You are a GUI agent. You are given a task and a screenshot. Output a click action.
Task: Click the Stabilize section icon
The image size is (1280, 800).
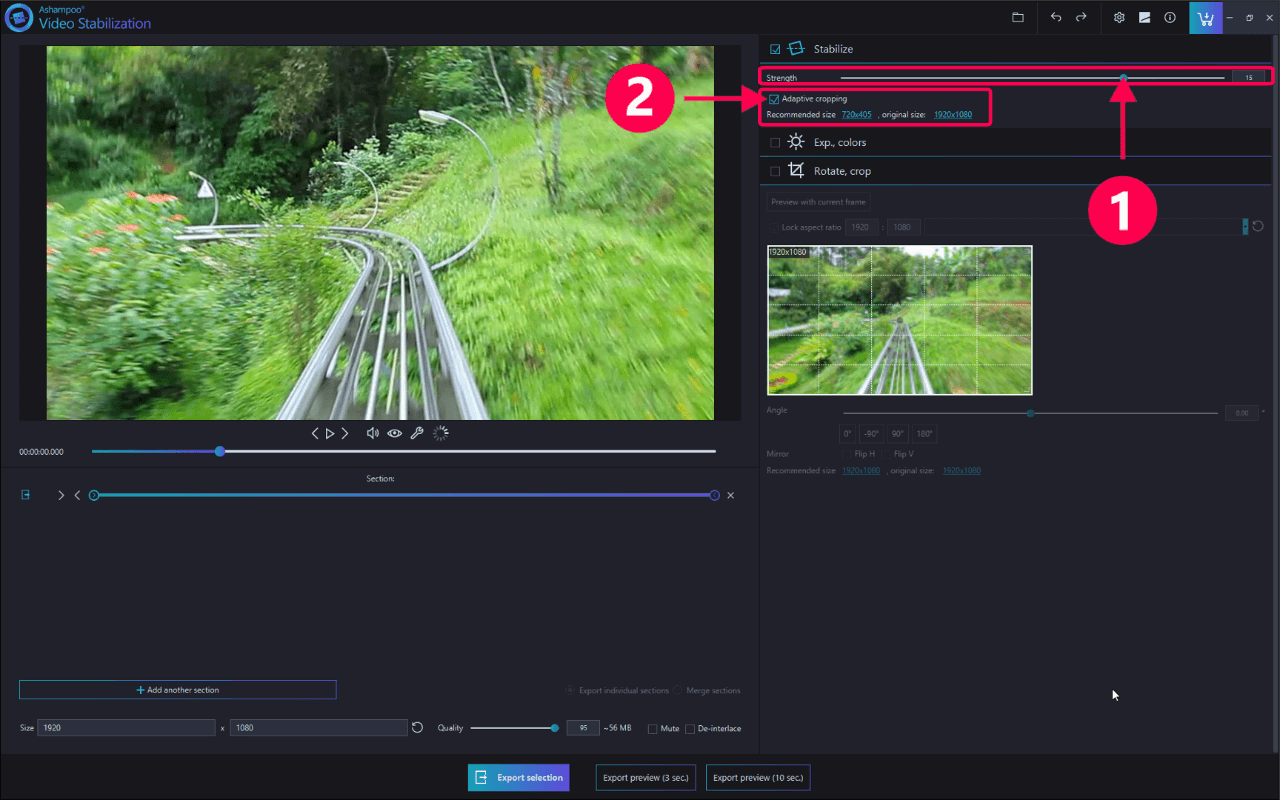coord(796,48)
